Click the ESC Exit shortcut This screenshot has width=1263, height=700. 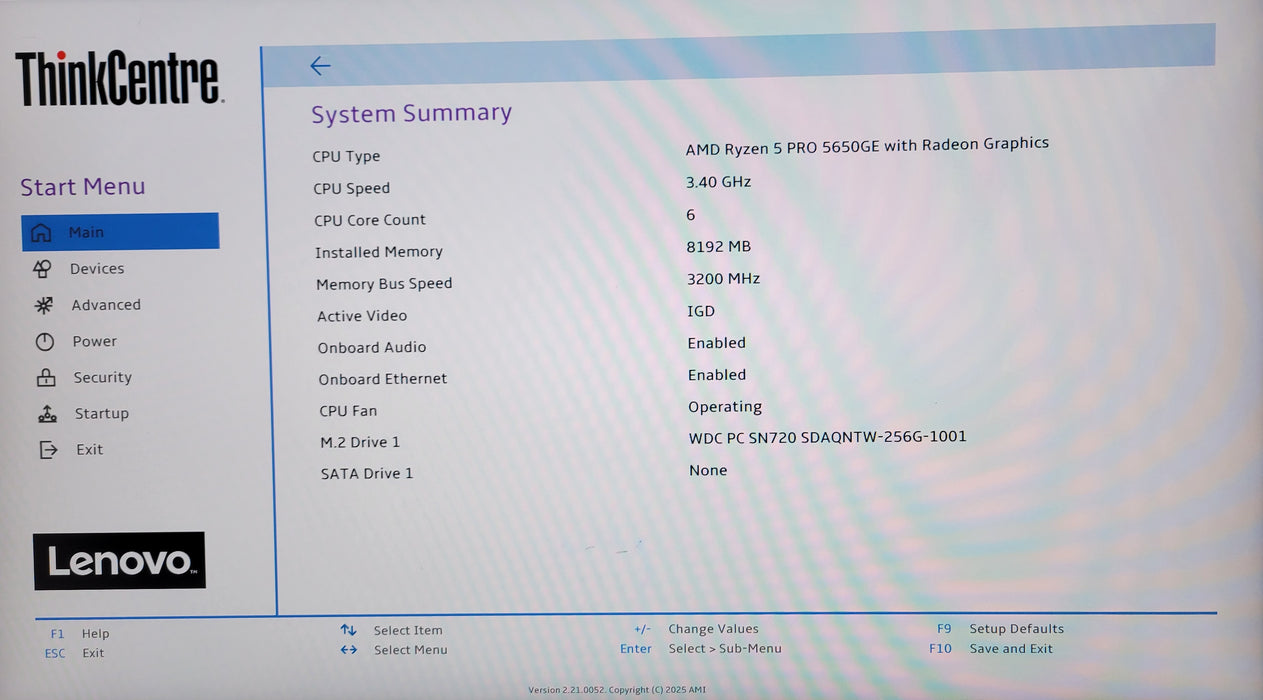click(x=74, y=653)
